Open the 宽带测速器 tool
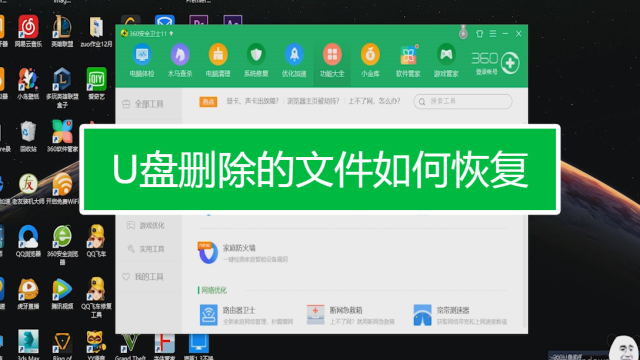The image size is (640, 360). (460, 315)
